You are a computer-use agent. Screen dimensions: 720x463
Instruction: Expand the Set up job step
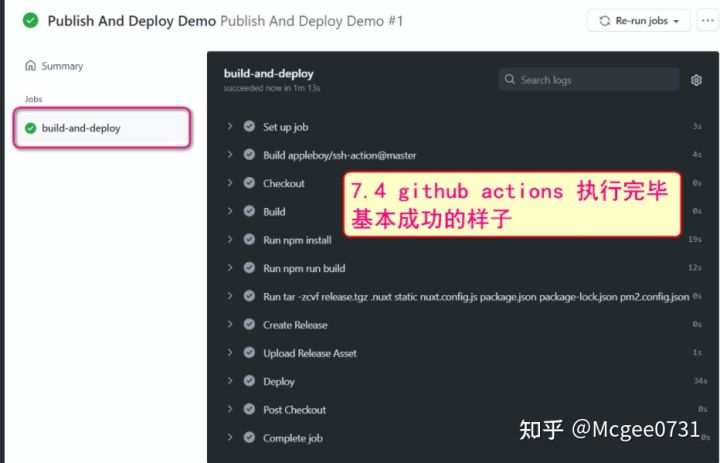tap(230, 126)
